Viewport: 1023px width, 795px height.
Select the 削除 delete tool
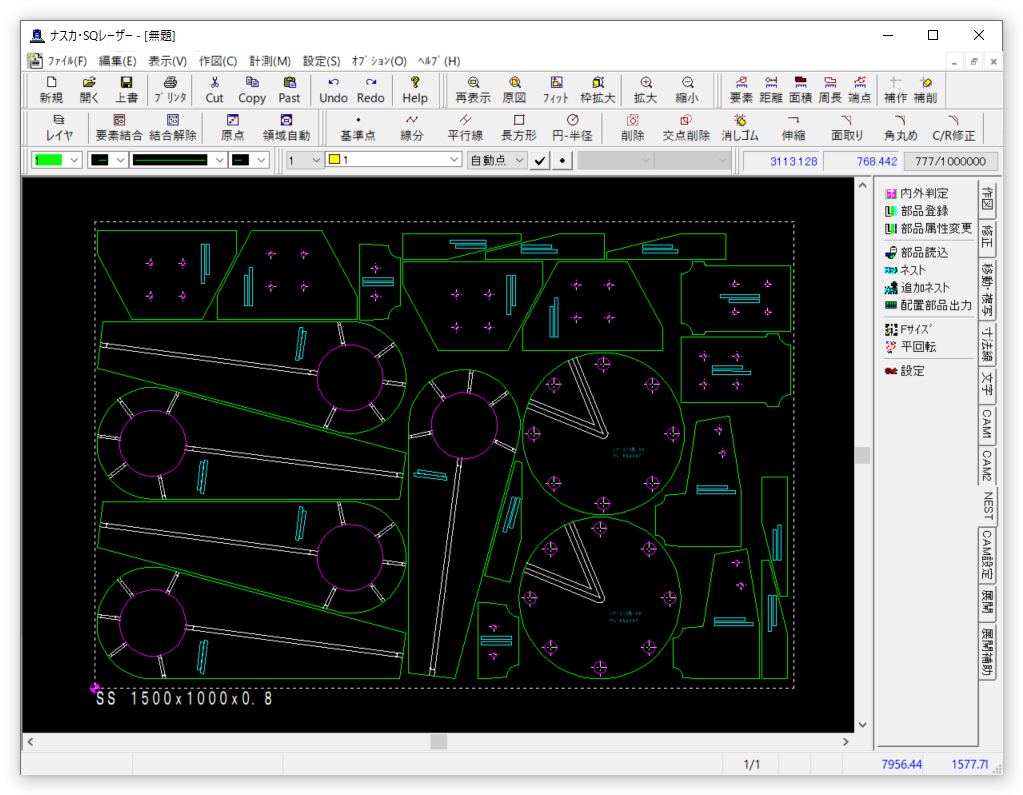pyautogui.click(x=633, y=127)
